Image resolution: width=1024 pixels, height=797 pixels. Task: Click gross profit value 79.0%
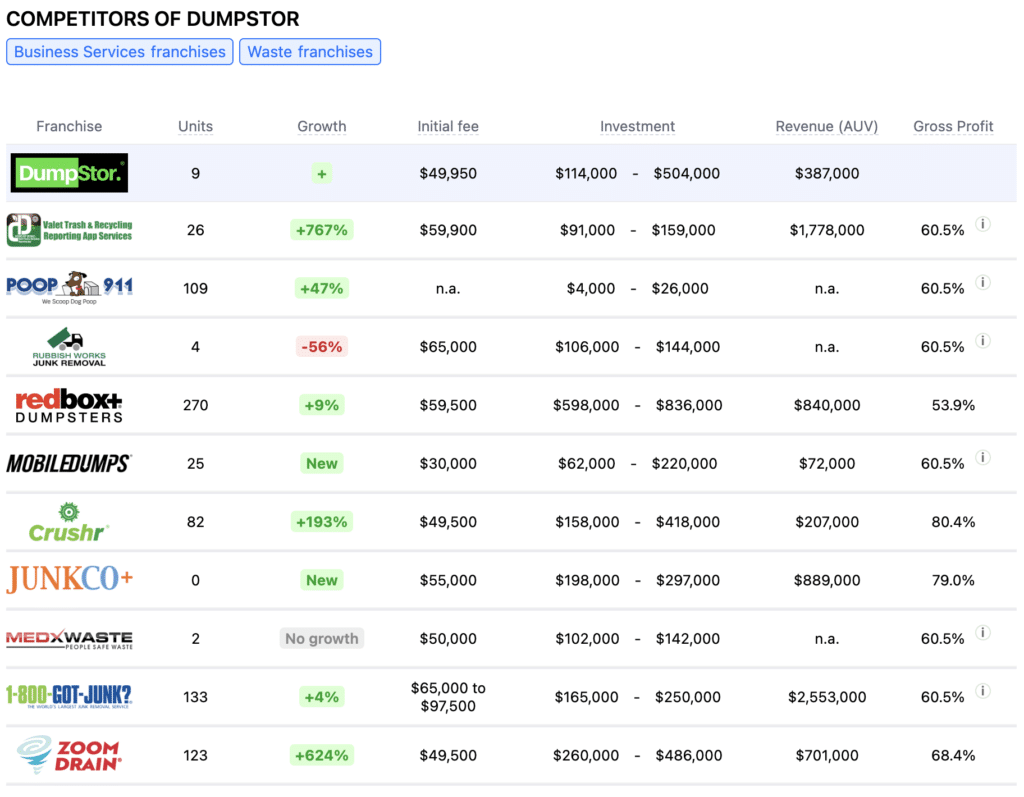[x=953, y=580]
